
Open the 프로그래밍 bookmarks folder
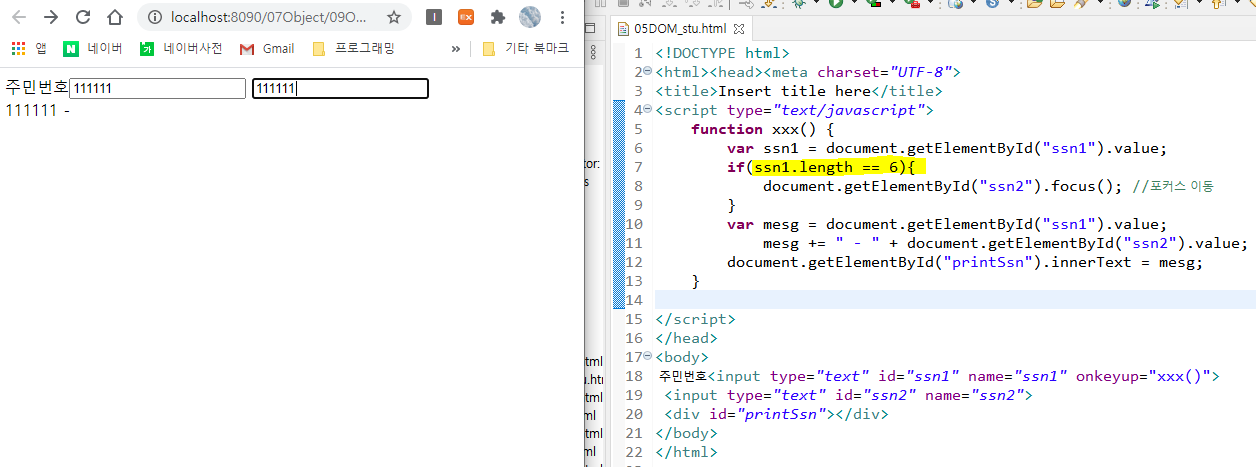pyautogui.click(x=354, y=48)
